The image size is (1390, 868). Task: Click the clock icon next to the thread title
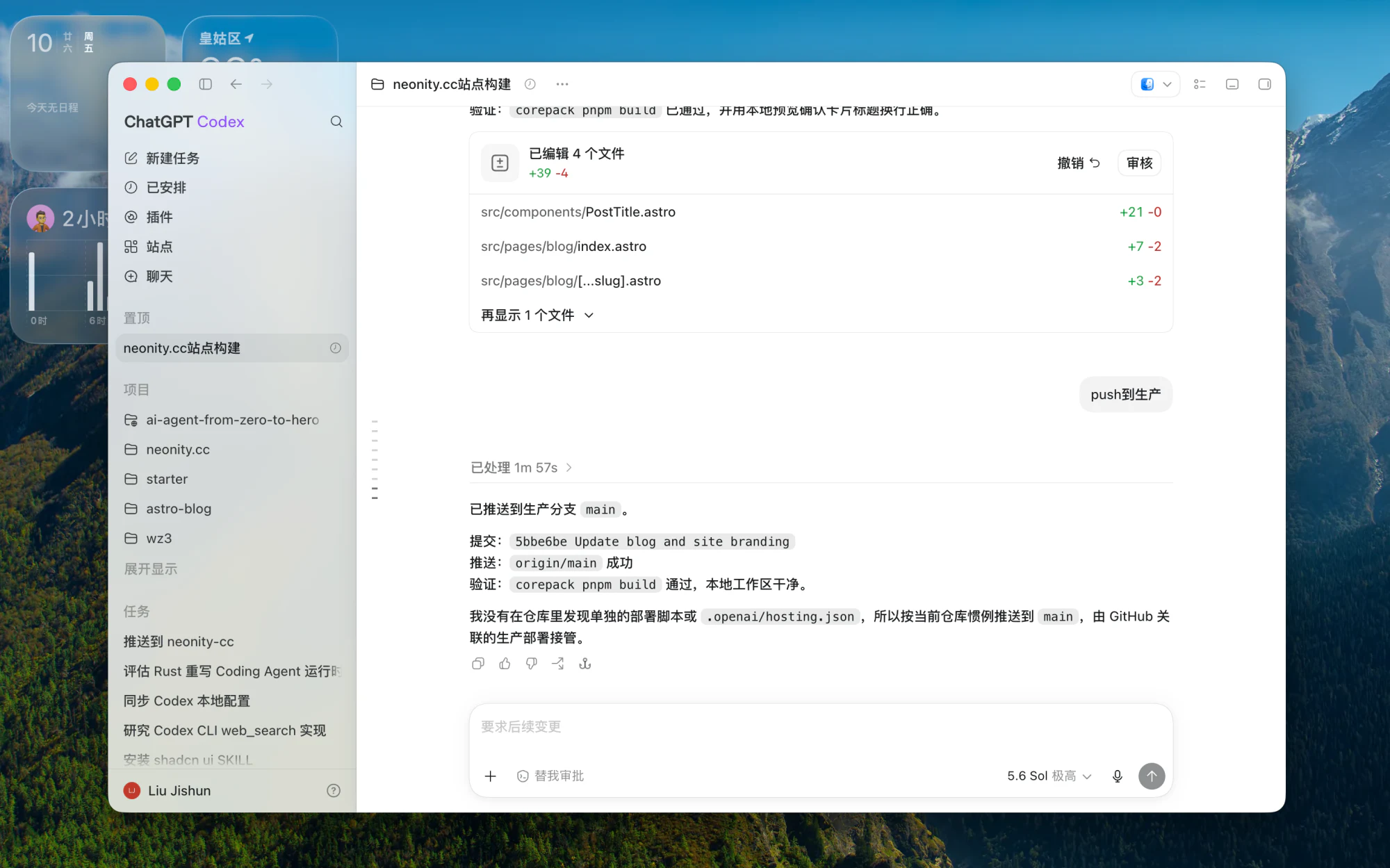click(530, 84)
